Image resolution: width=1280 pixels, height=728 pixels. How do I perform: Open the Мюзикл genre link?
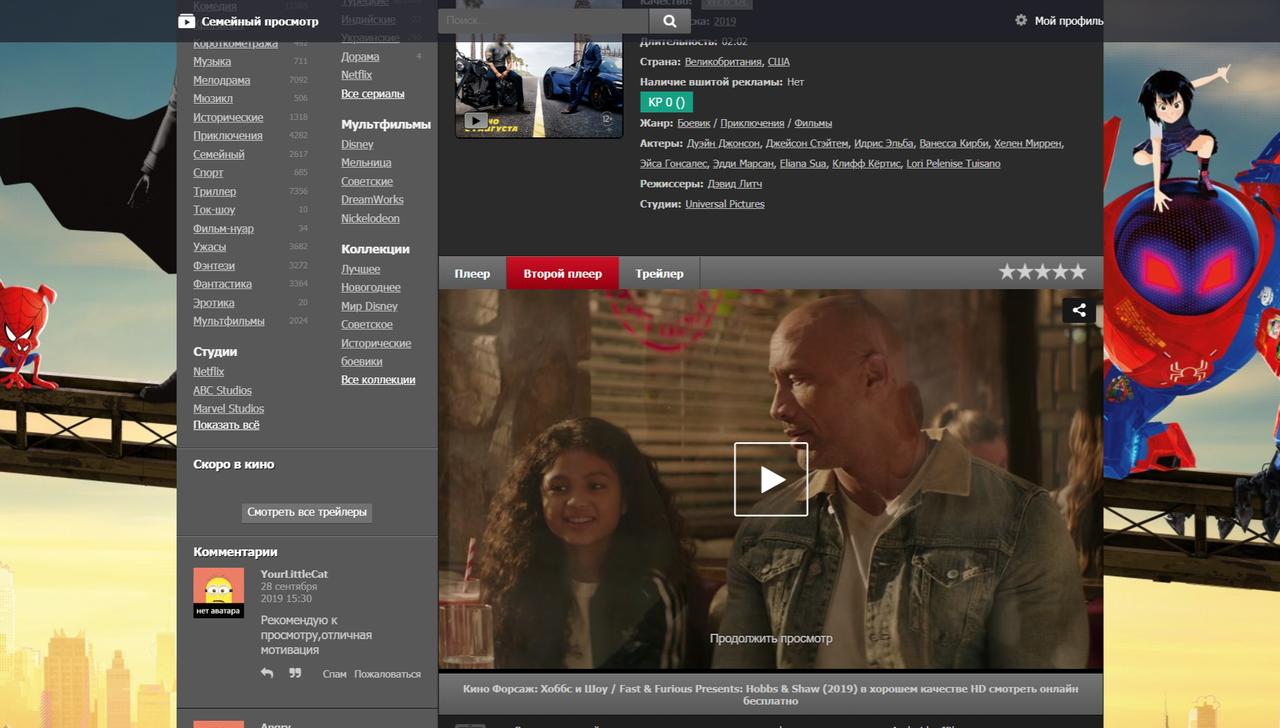(213, 98)
